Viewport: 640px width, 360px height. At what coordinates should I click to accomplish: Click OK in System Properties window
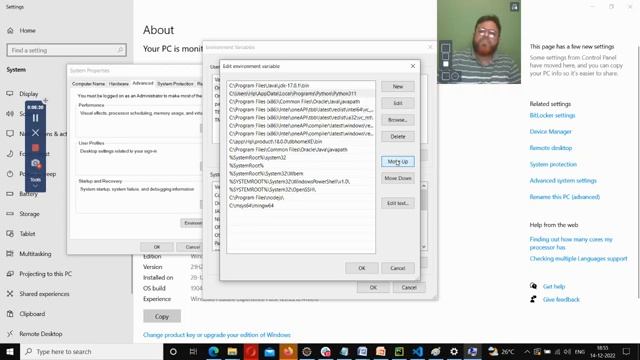157,247
